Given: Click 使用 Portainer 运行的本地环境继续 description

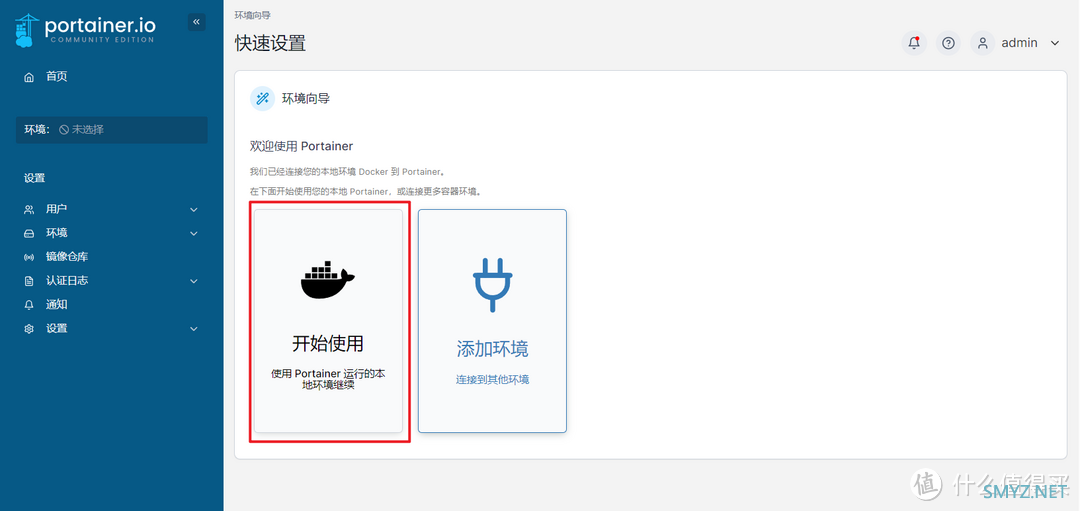Looking at the screenshot, I should [328, 379].
